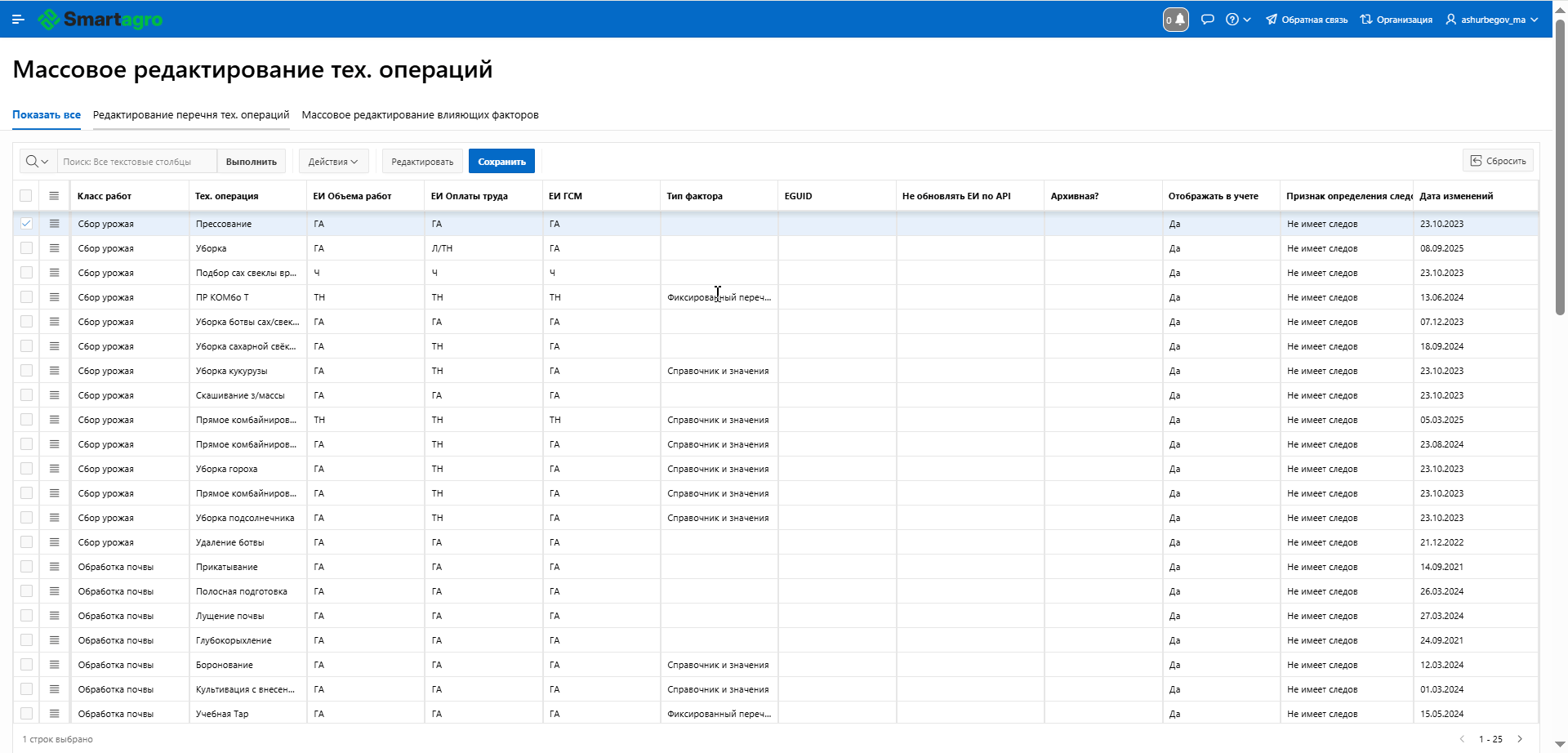Open Массовое редактирование влияющих факторов tab

coord(420,115)
